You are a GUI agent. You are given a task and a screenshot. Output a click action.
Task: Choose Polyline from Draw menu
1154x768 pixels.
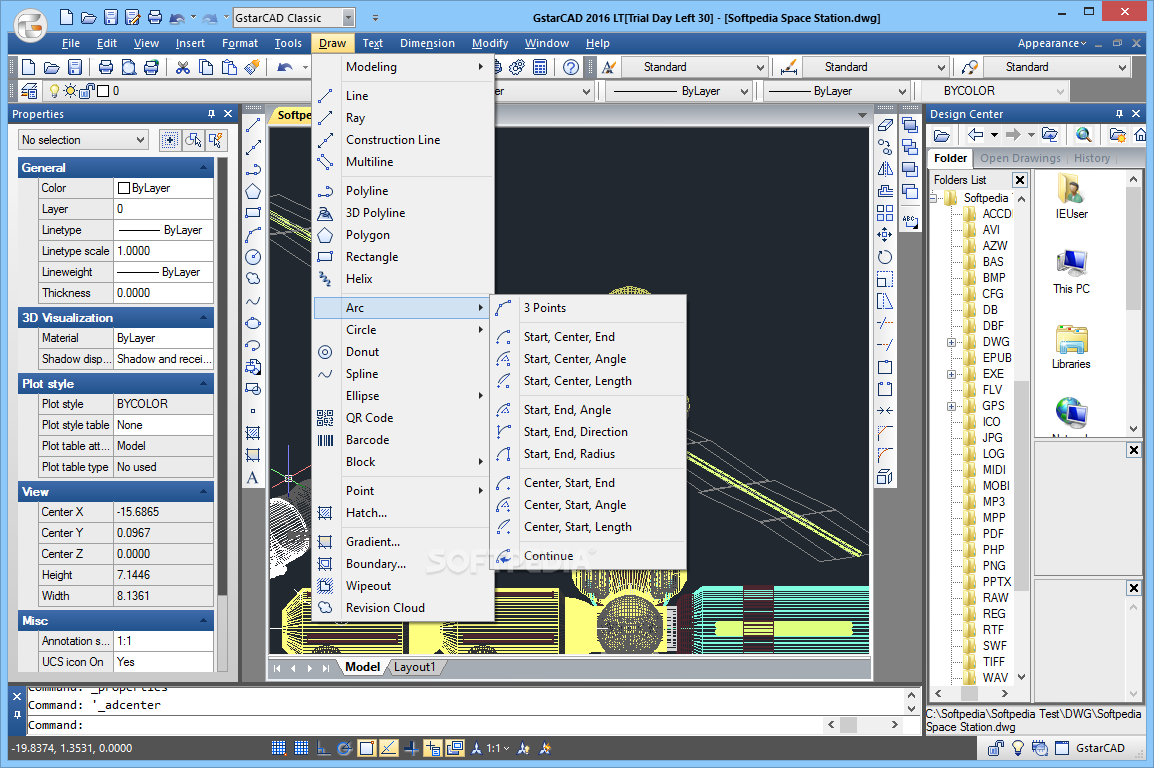367,191
